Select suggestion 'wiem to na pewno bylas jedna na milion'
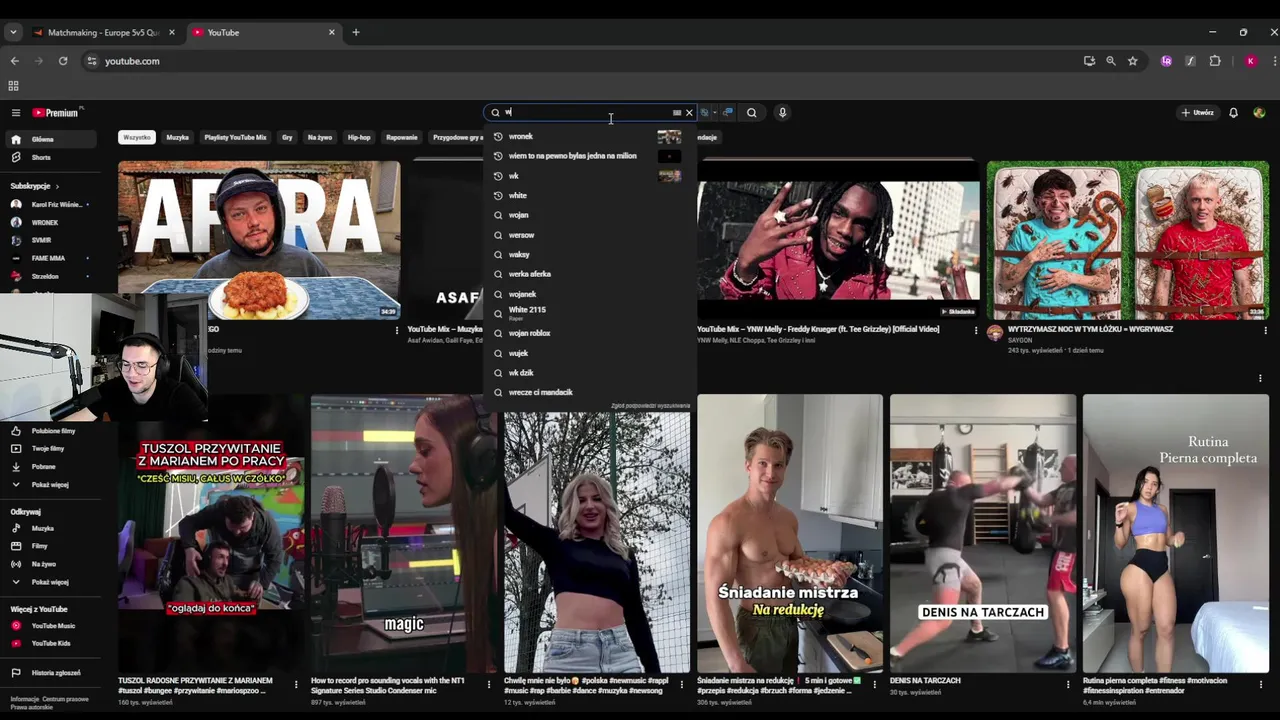The image size is (1280, 720). pos(590,156)
